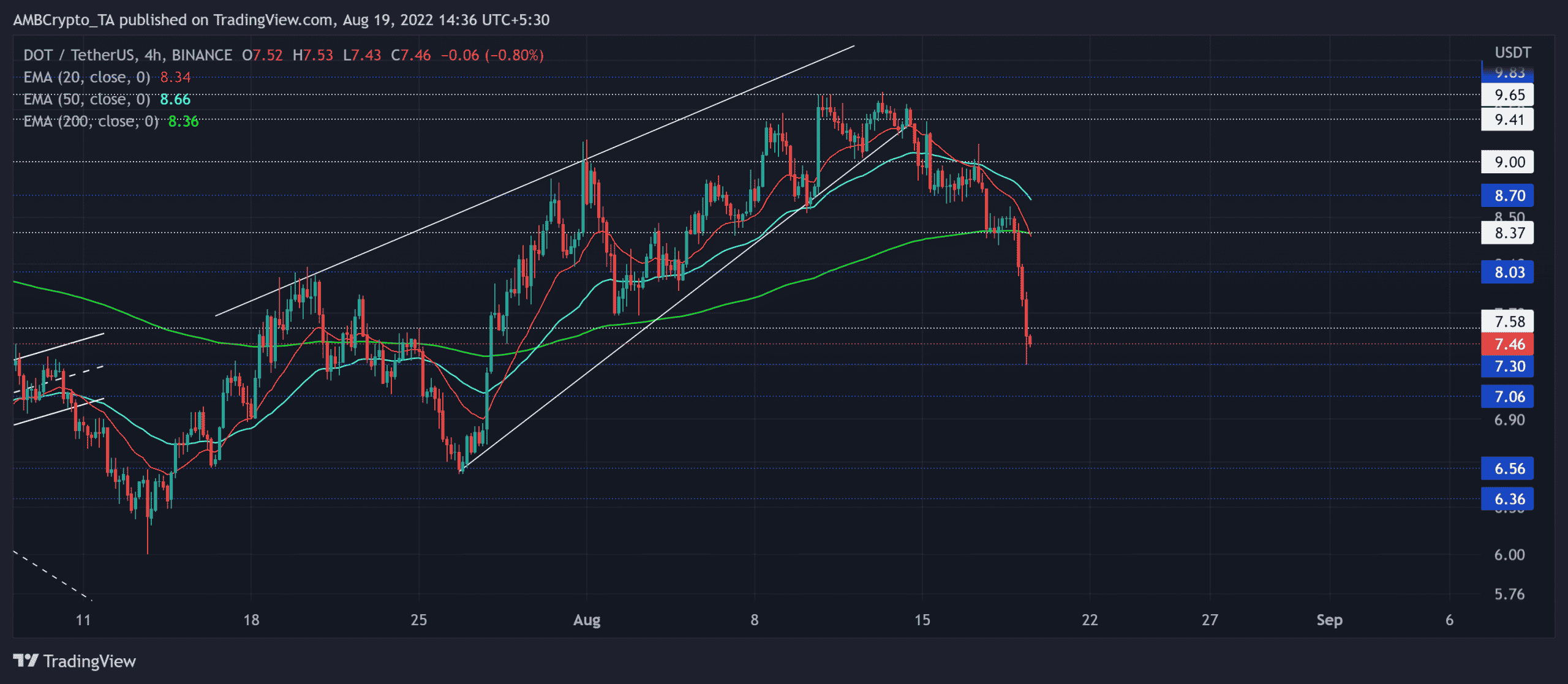Viewport: 1568px width, 684px height.
Task: Click date 6 on time axis
Action: click(1449, 620)
